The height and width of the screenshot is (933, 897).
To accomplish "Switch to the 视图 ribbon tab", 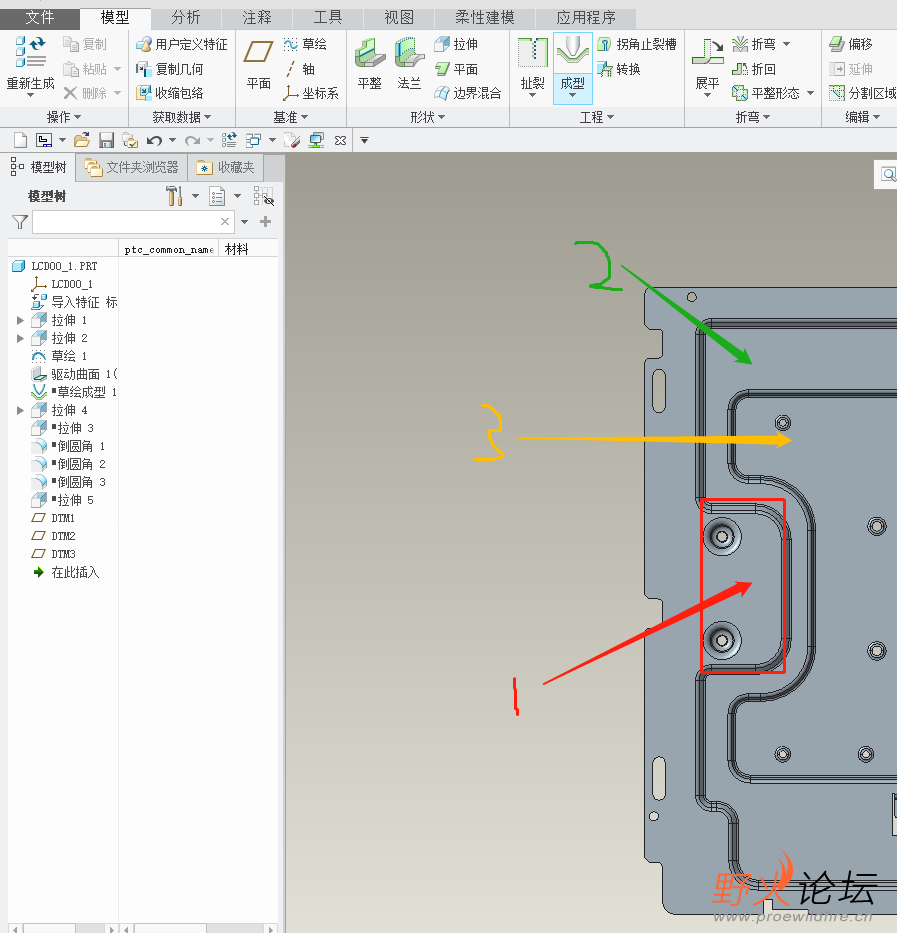I will [399, 18].
